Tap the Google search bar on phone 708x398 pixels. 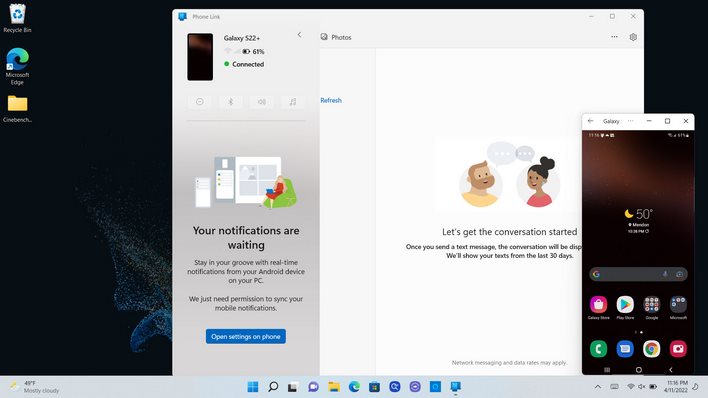(638, 274)
